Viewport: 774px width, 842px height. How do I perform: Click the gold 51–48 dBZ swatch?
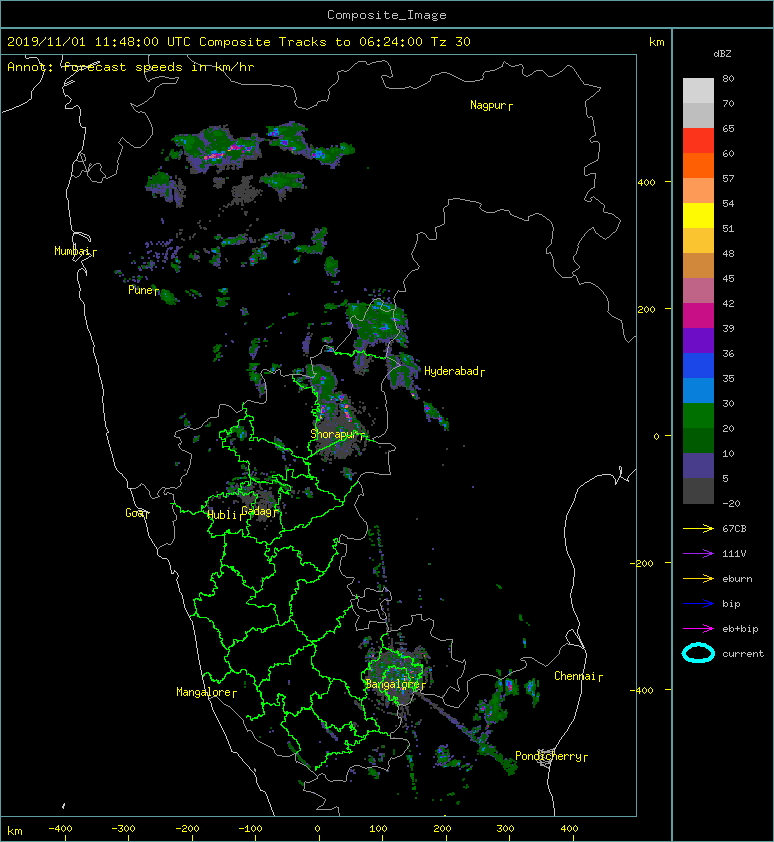click(698, 241)
